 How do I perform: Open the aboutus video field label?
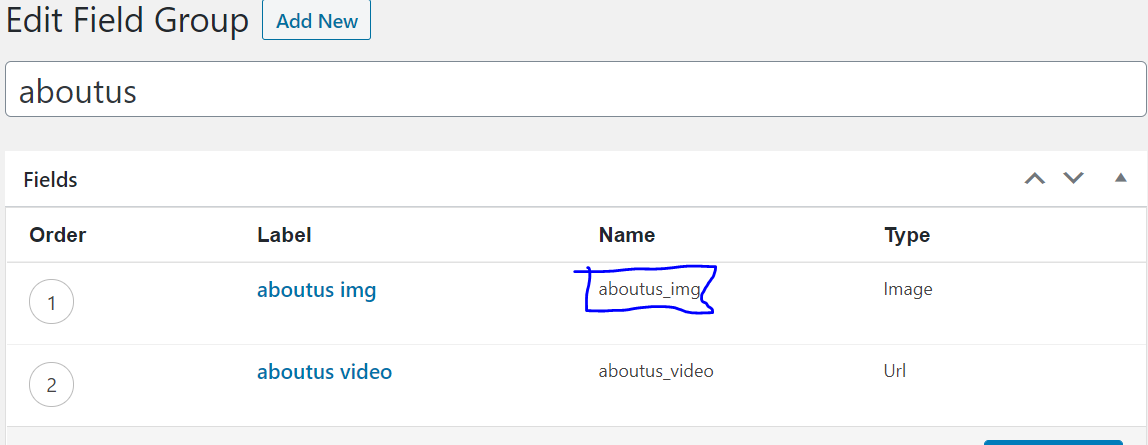pyautogui.click(x=324, y=372)
